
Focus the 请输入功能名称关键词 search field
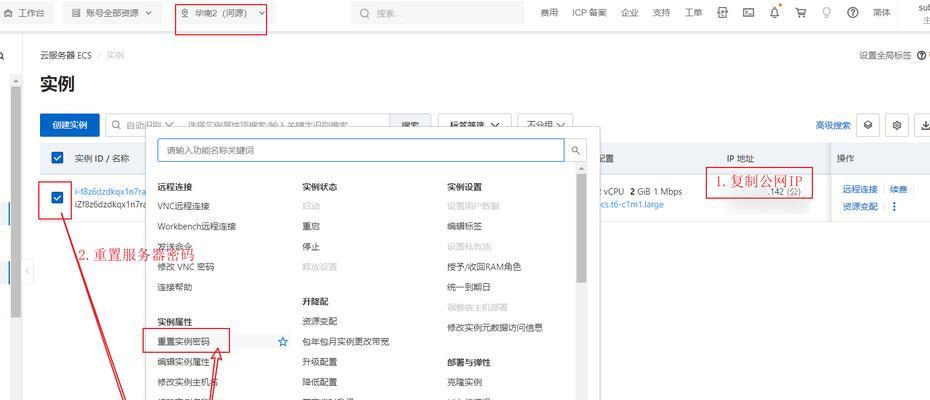point(361,151)
